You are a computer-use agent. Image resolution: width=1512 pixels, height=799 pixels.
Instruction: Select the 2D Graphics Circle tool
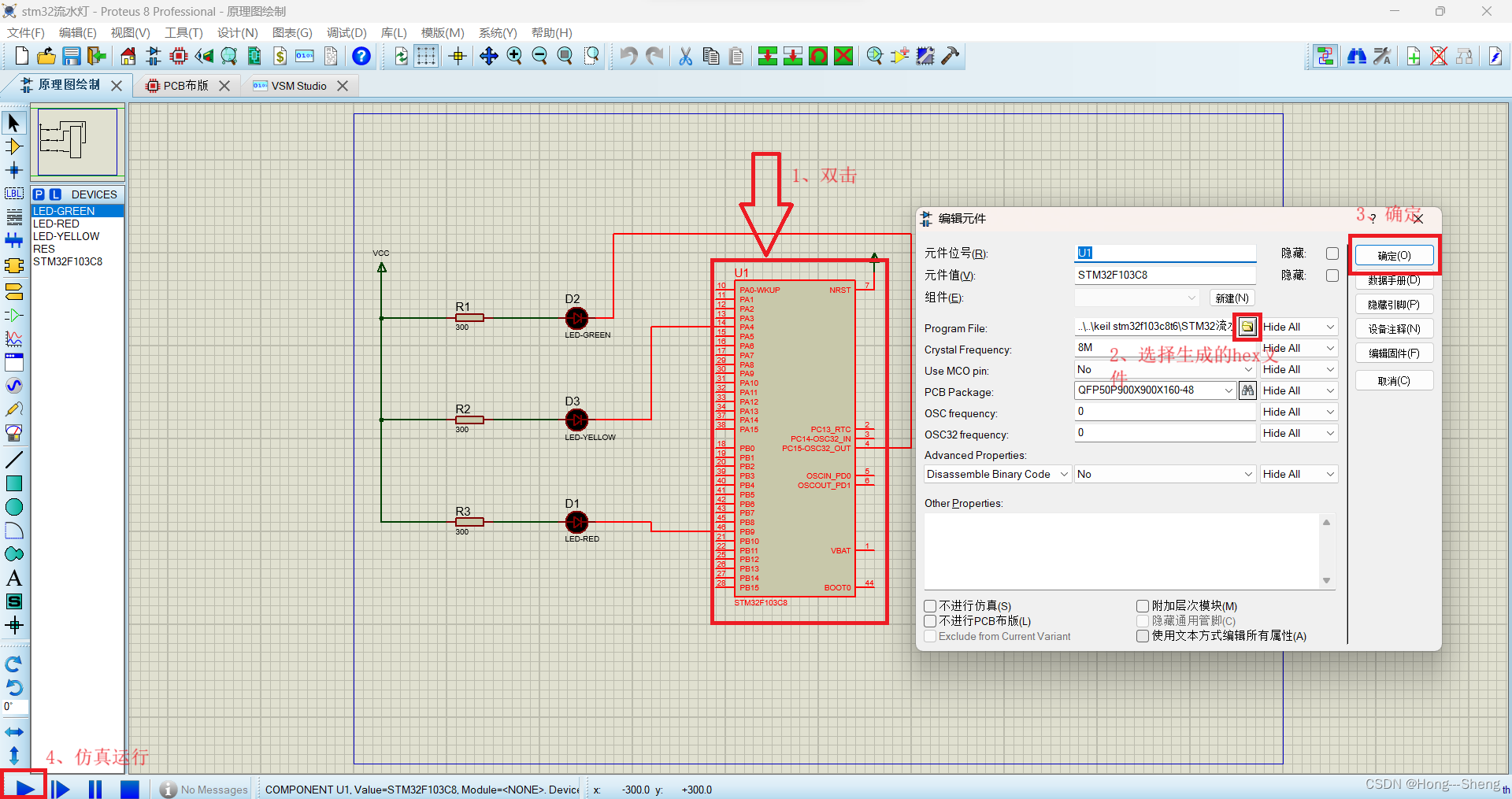click(14, 507)
